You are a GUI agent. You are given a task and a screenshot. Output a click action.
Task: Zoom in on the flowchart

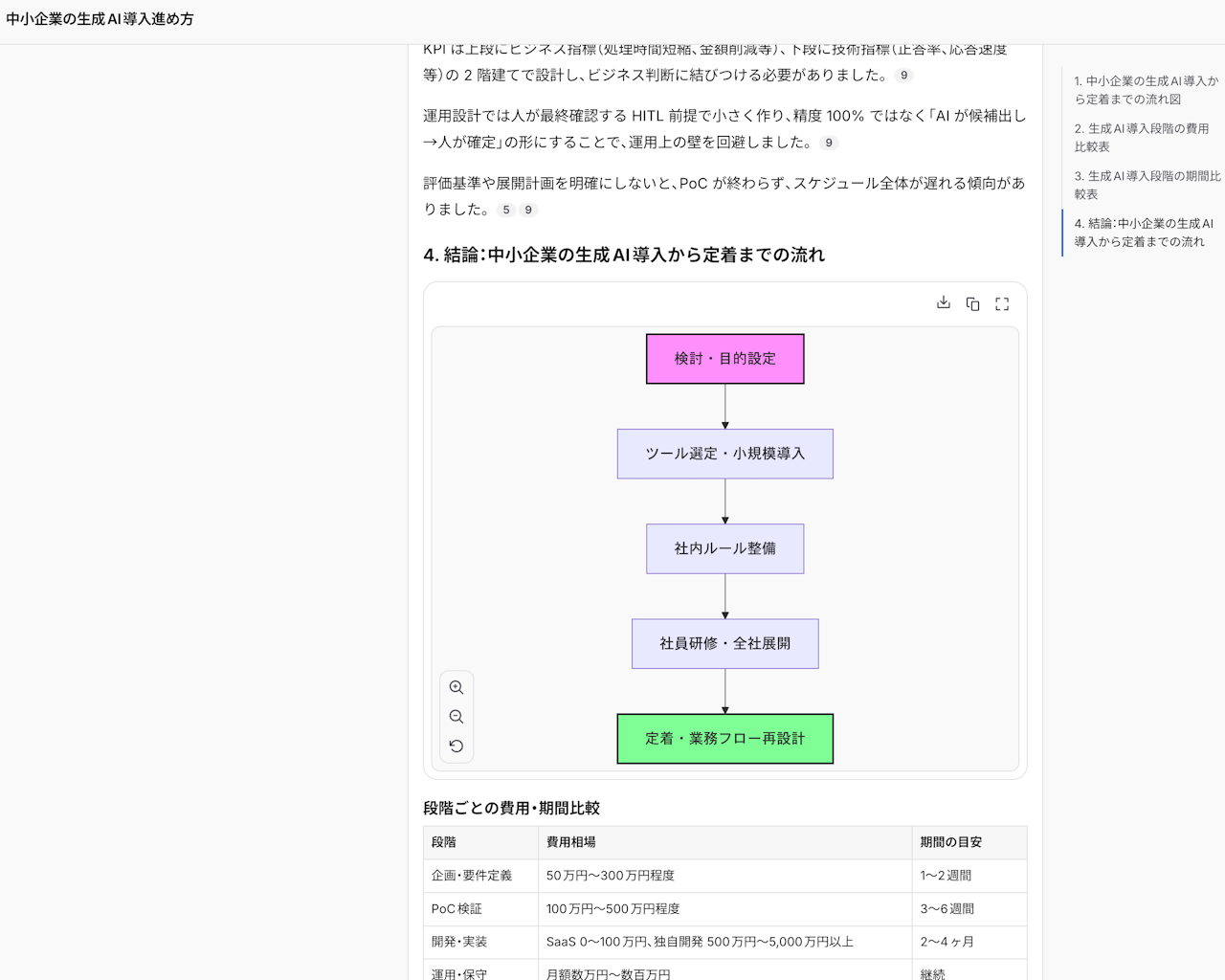pos(457,688)
